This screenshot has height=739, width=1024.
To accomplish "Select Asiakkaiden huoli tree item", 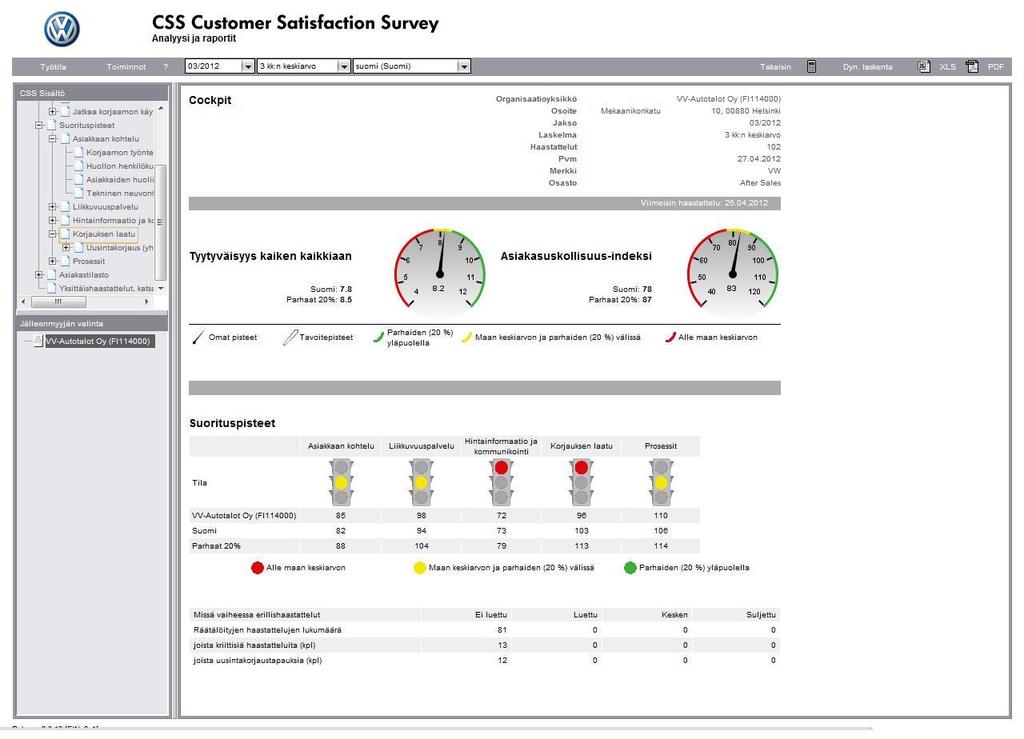I will tap(120, 180).
